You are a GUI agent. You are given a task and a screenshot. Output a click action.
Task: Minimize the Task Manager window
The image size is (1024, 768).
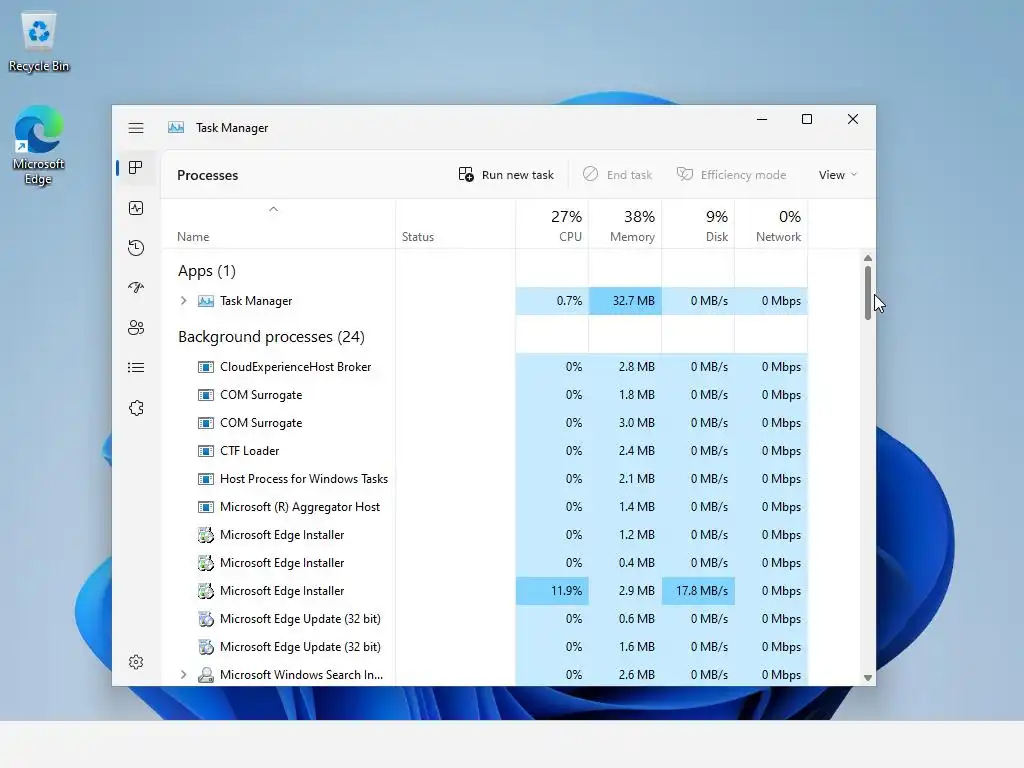[x=761, y=119]
